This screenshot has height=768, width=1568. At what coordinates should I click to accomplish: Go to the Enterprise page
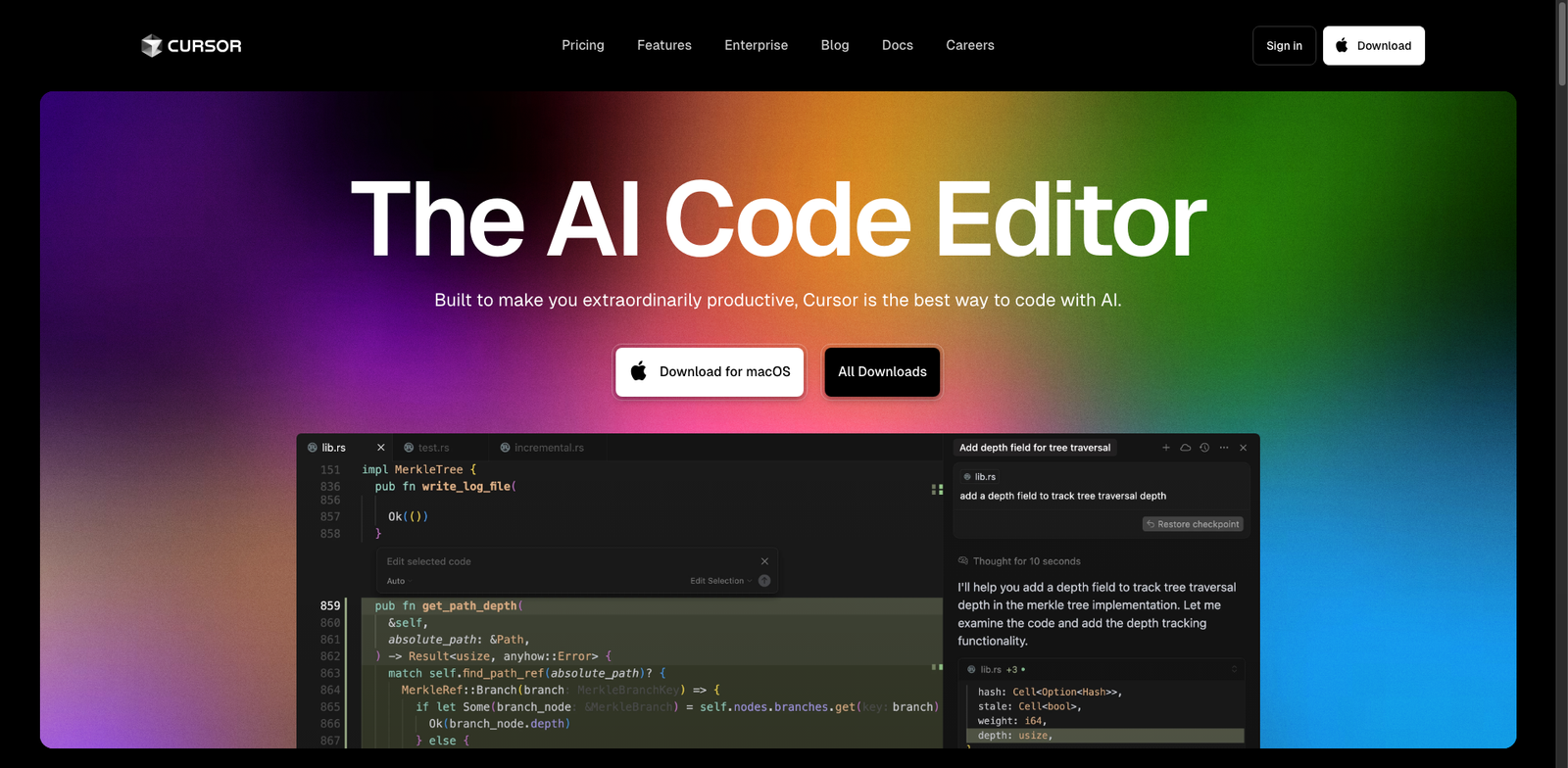pyautogui.click(x=756, y=45)
